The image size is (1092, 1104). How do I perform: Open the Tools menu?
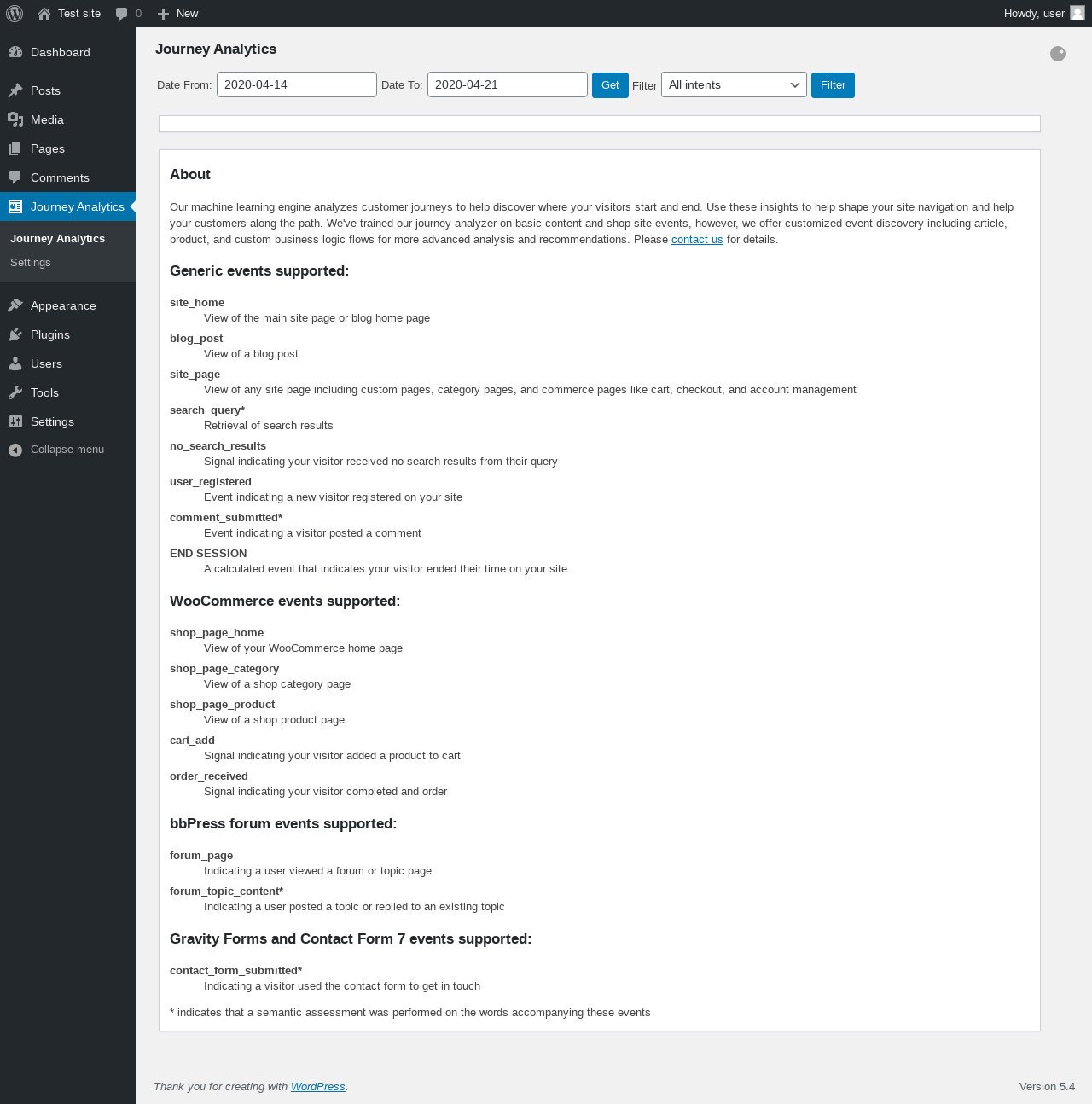click(68, 392)
